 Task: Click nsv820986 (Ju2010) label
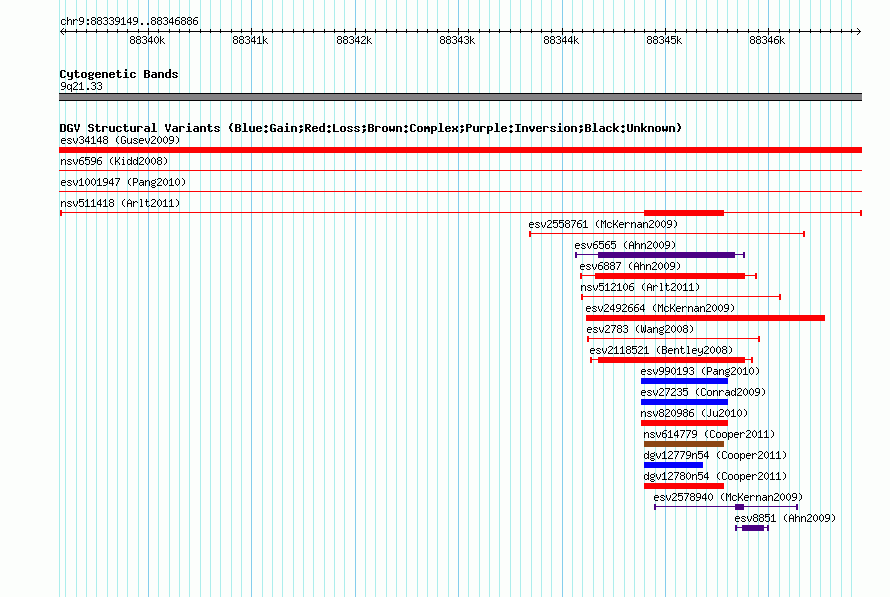694,413
